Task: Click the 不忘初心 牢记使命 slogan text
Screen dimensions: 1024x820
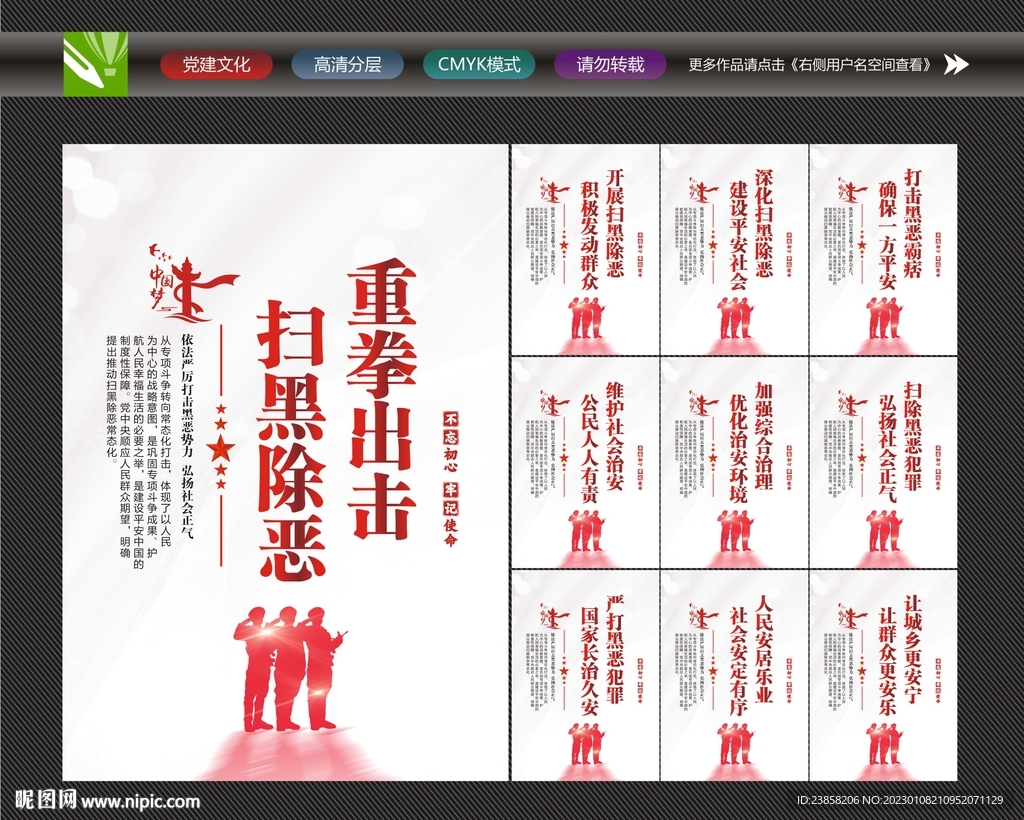Action: coord(451,479)
